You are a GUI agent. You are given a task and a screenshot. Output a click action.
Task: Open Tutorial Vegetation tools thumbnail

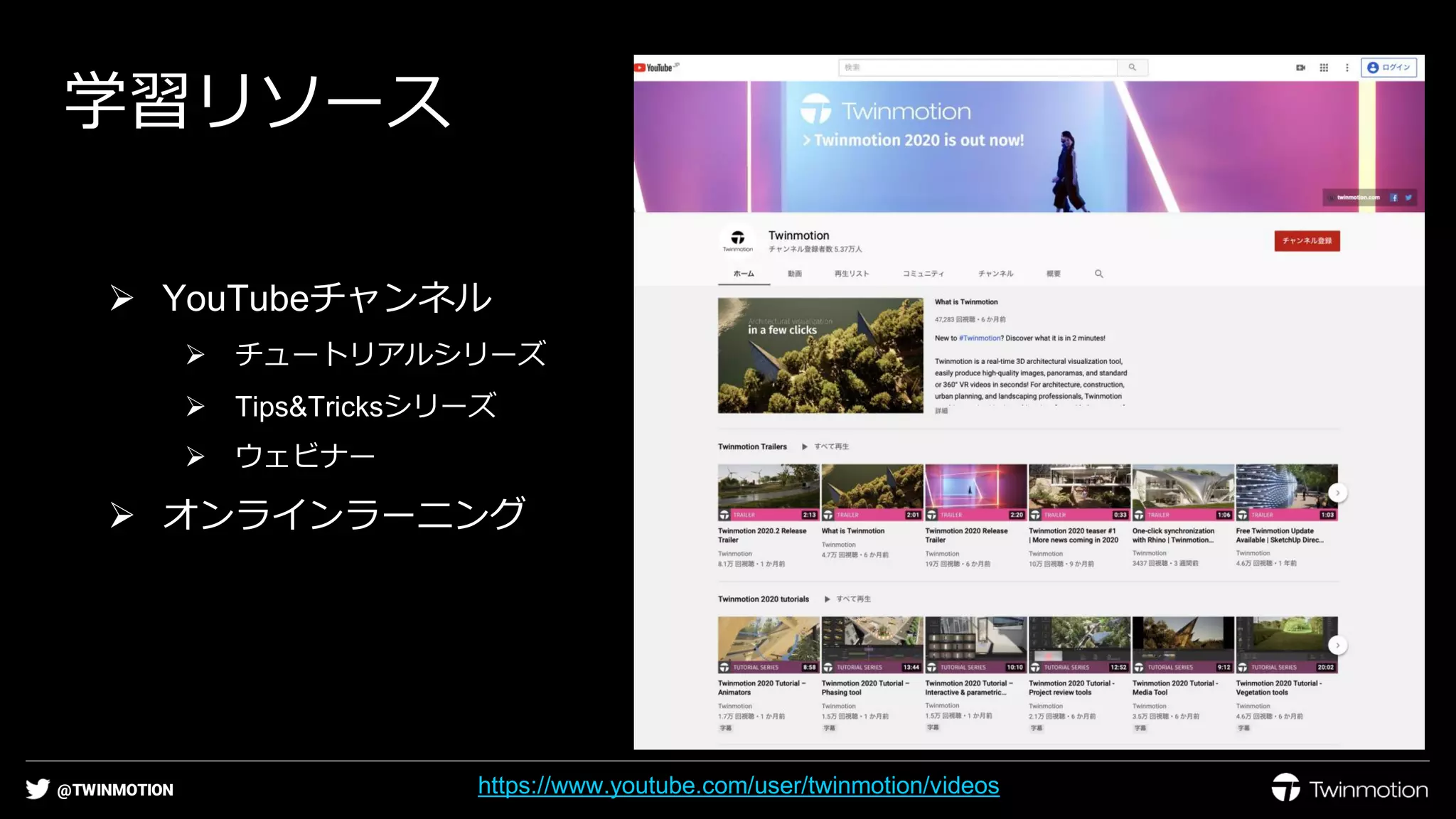pos(1287,645)
